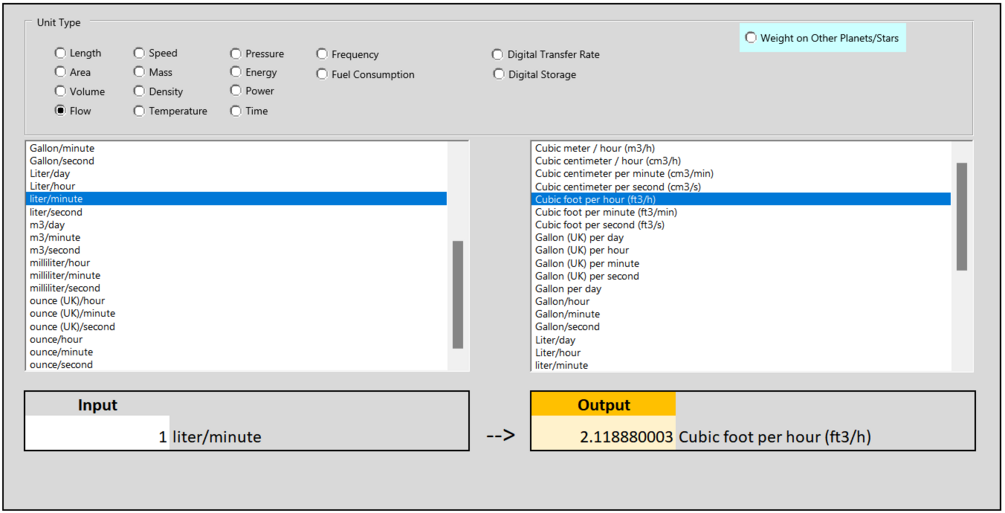Enable Weight on Other Planets/Stars option
The image size is (1005, 513).
tap(751, 38)
